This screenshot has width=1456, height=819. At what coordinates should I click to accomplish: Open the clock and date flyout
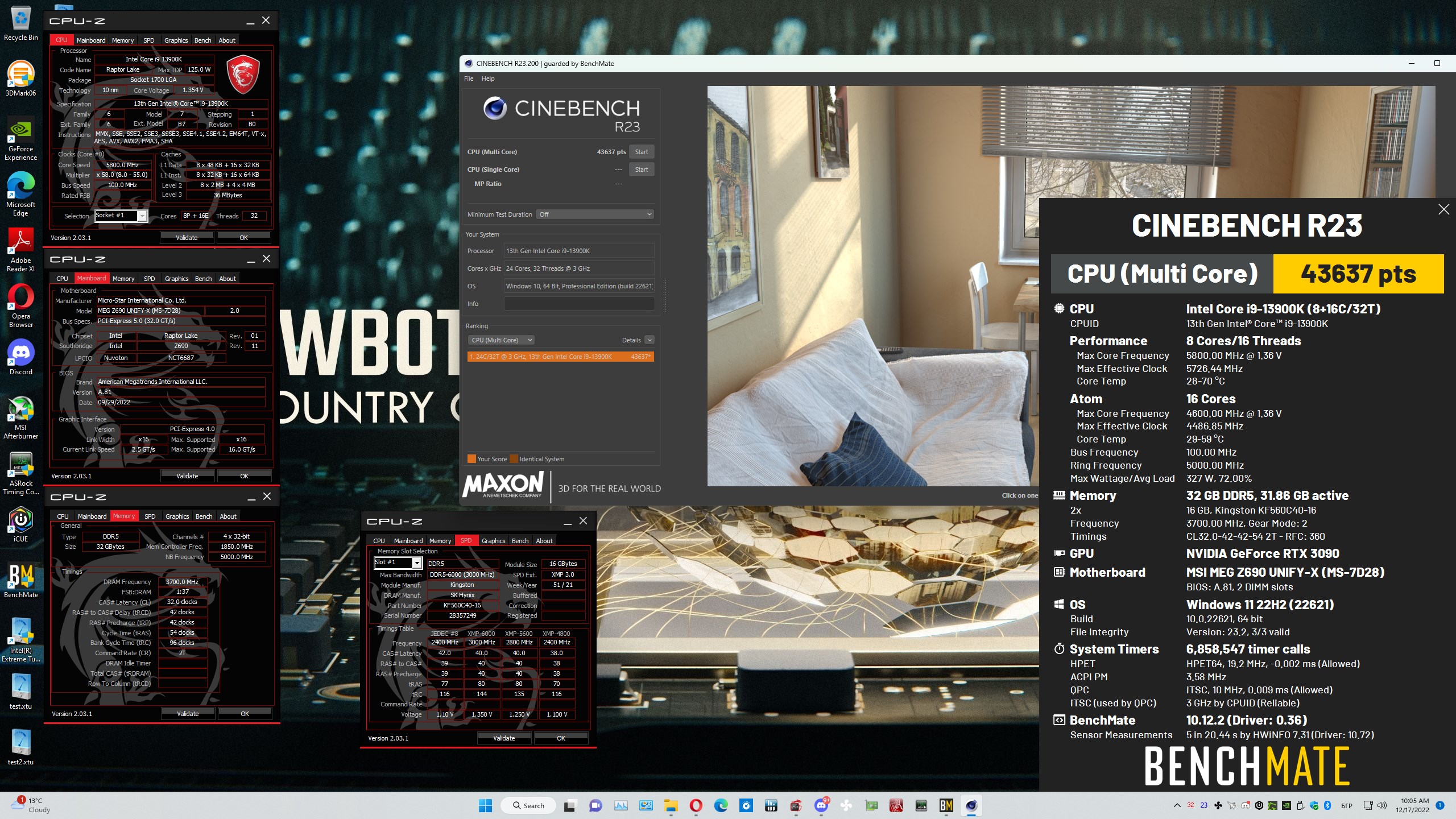1413,805
